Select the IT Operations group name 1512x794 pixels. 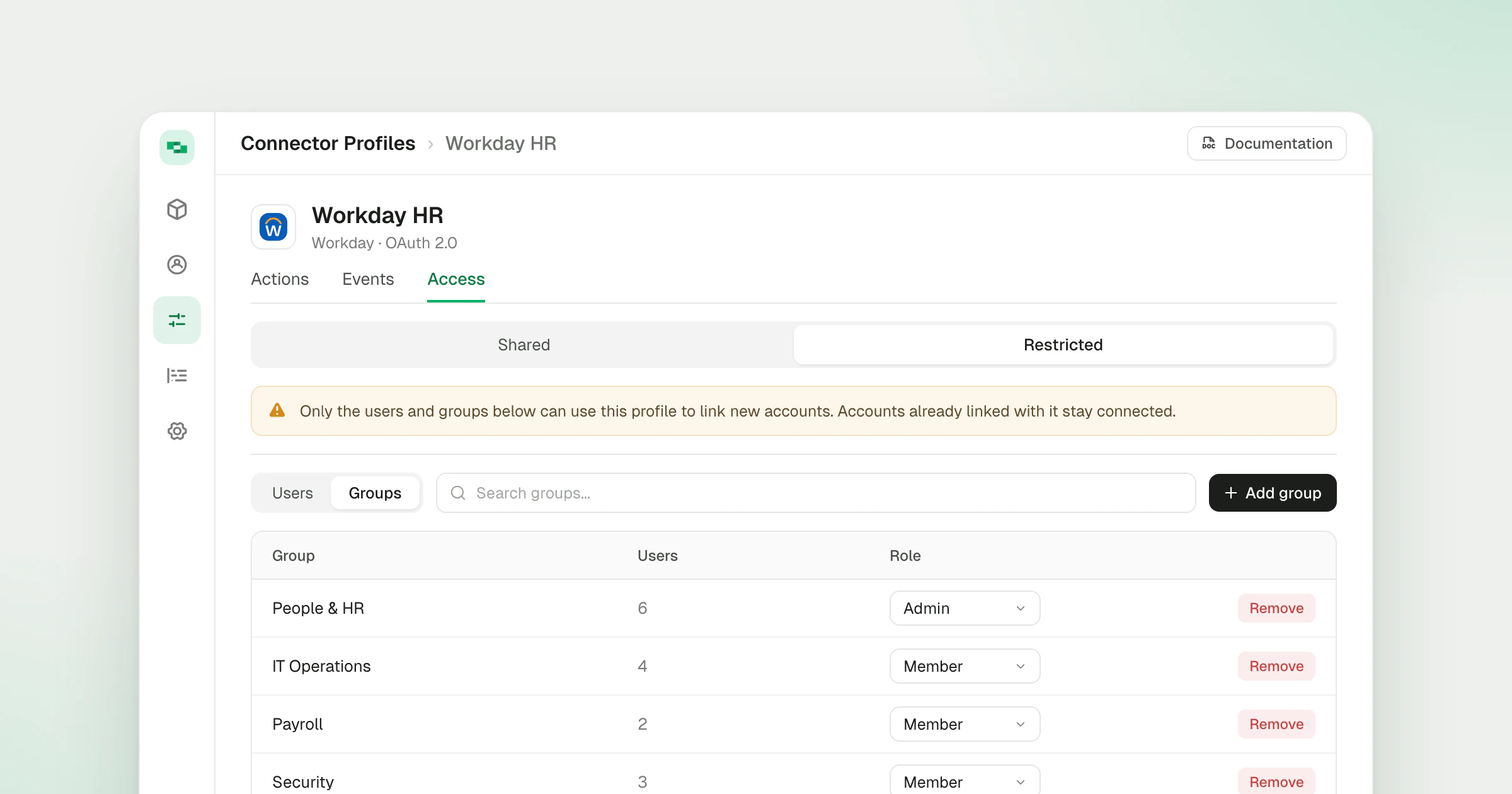(x=321, y=666)
